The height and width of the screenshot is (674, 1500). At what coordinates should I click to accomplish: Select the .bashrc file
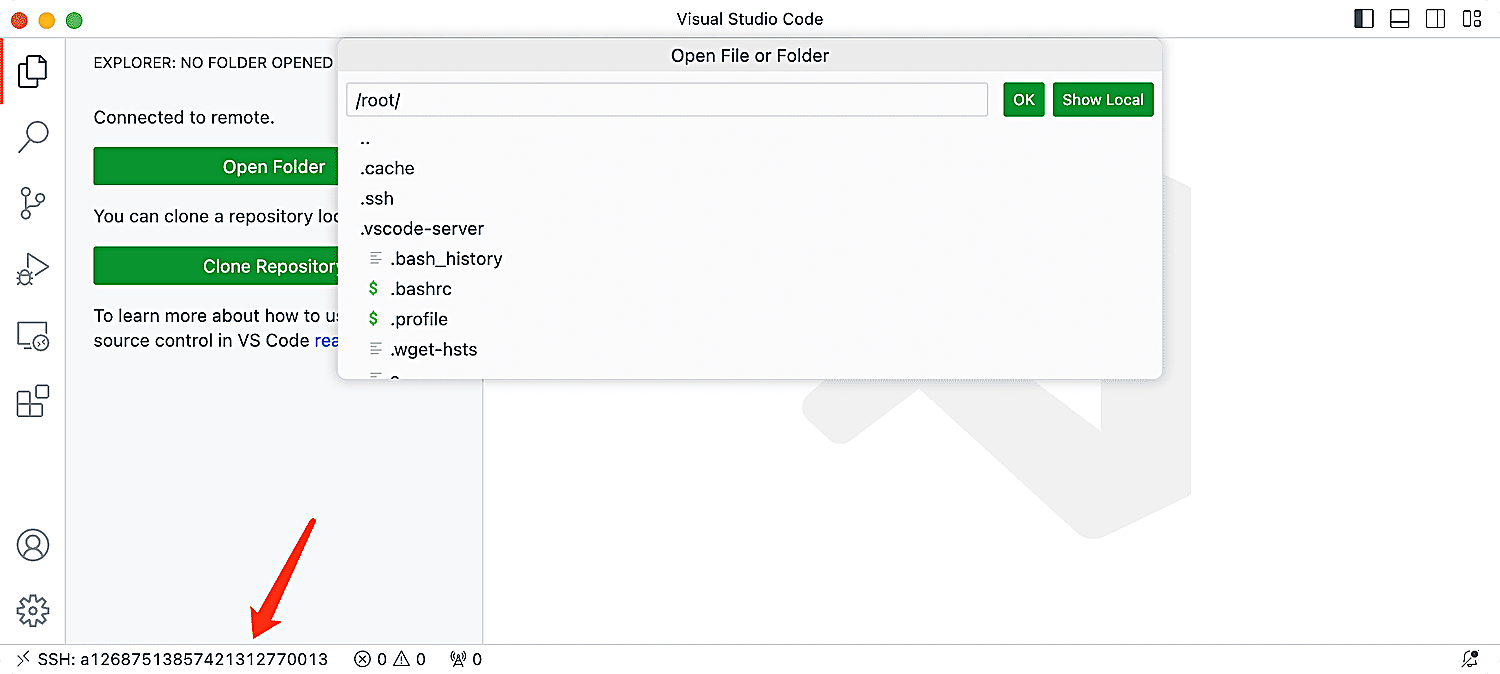click(750, 289)
